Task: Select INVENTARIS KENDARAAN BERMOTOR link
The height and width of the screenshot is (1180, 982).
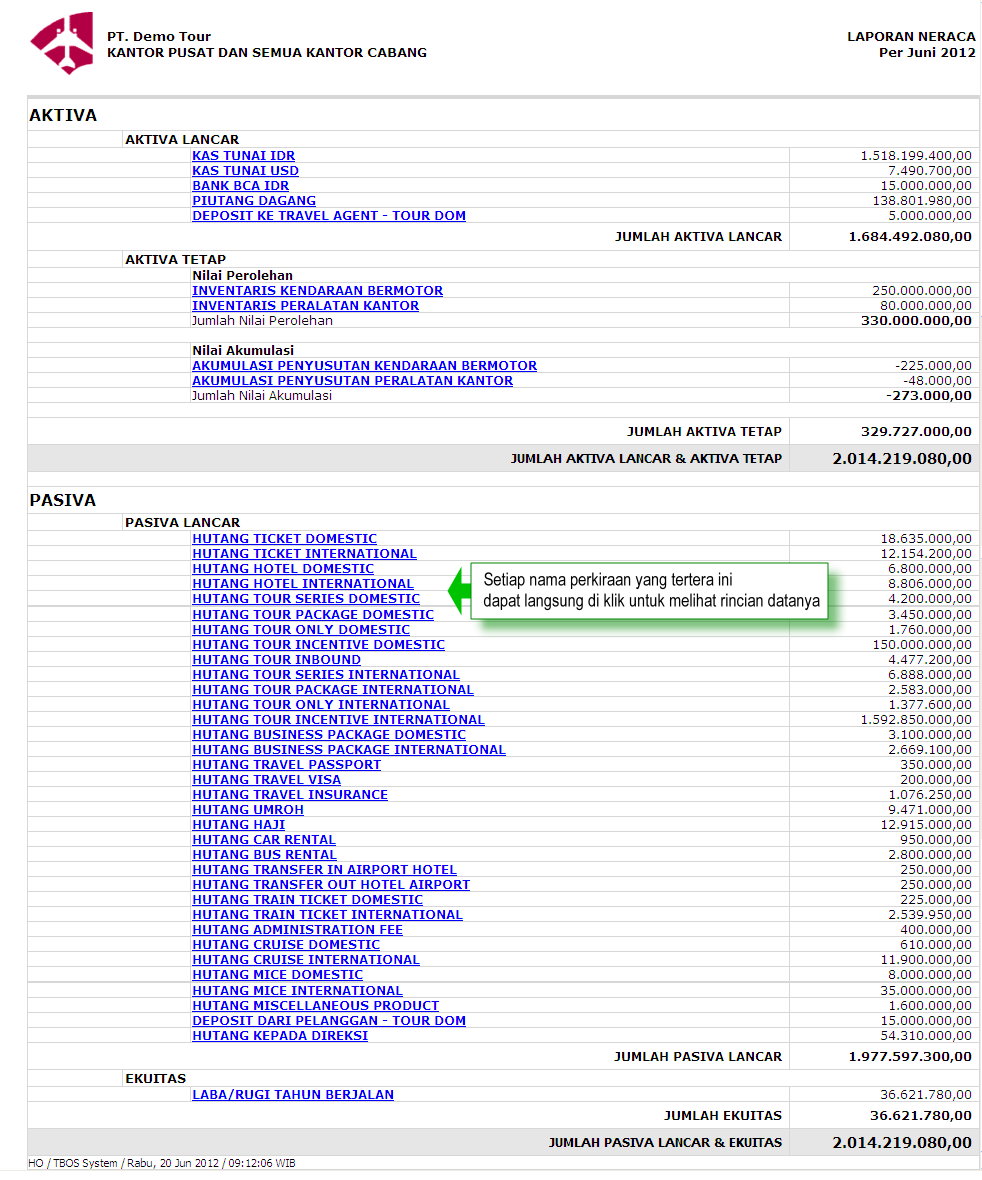Action: pos(317,291)
